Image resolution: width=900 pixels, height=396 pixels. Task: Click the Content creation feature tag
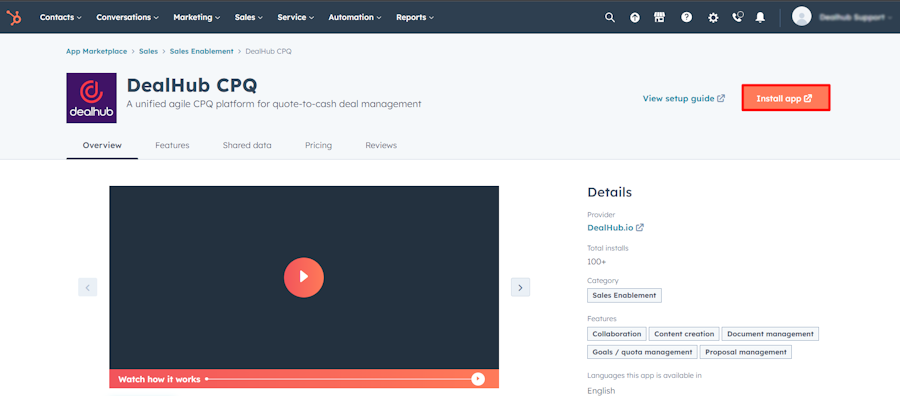684,333
